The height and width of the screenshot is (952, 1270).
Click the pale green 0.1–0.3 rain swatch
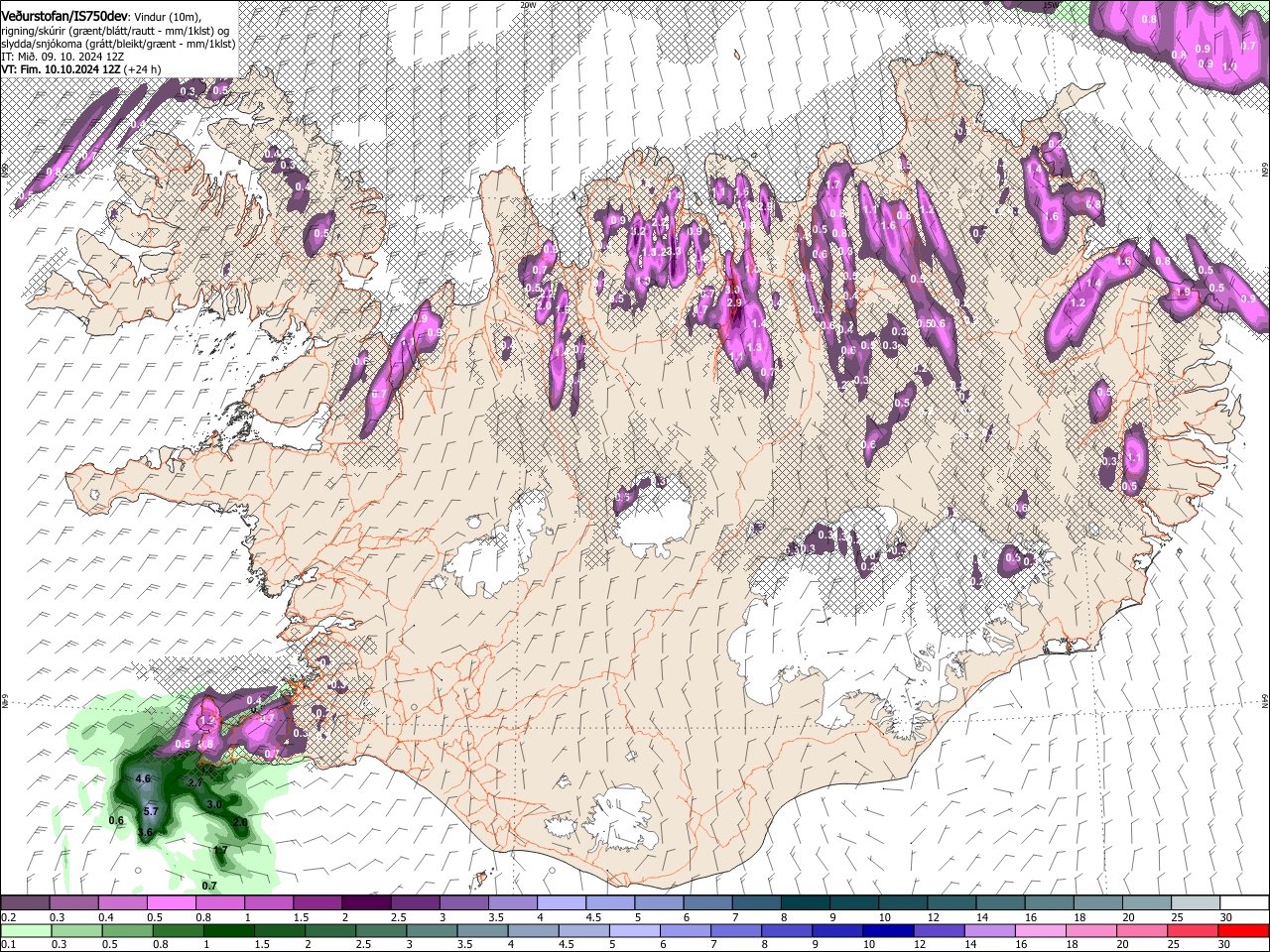(x=27, y=930)
